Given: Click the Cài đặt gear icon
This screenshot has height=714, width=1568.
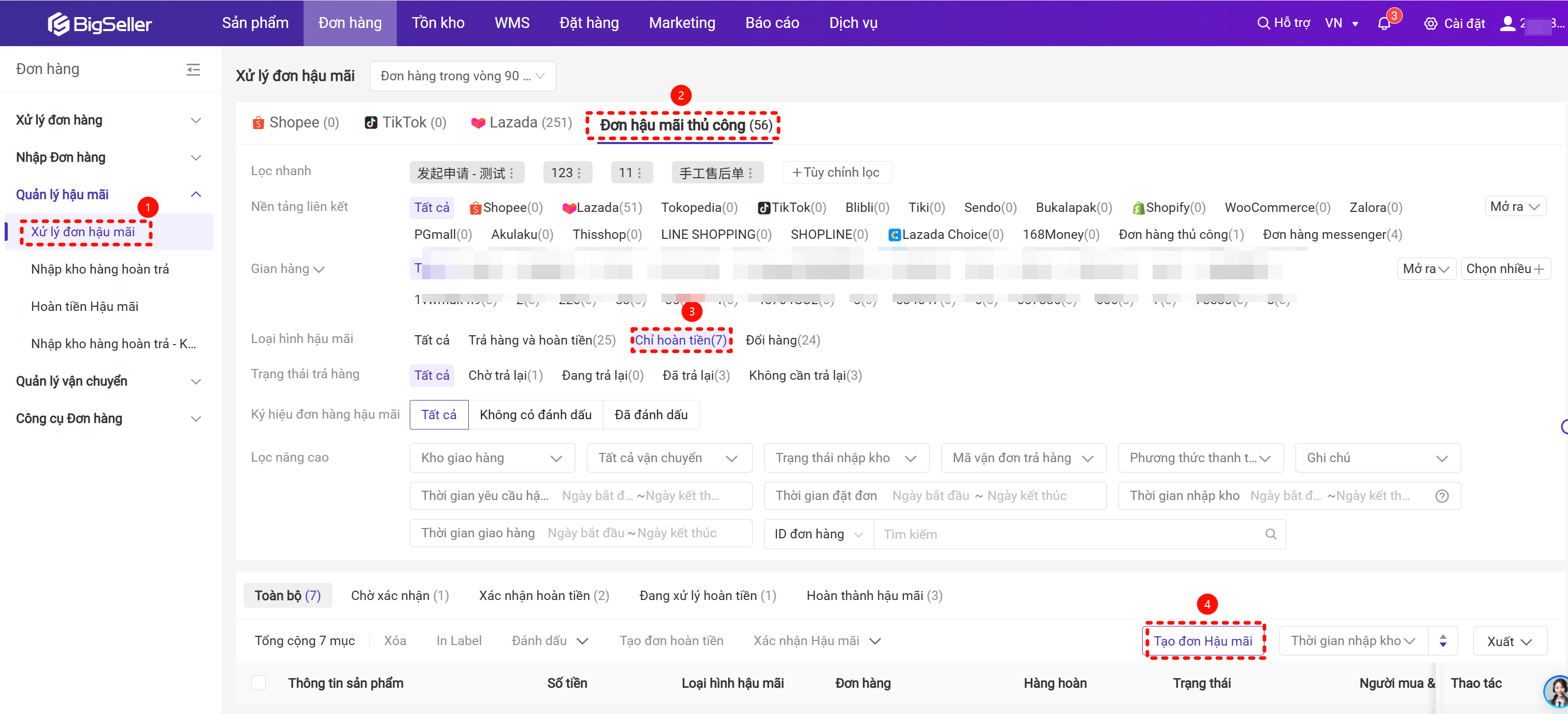Looking at the screenshot, I should click(x=1430, y=24).
